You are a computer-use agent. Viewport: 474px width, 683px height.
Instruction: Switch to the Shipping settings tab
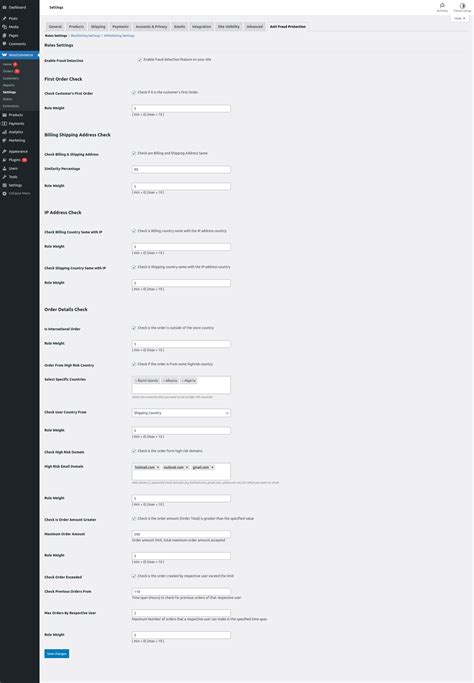tap(98, 27)
